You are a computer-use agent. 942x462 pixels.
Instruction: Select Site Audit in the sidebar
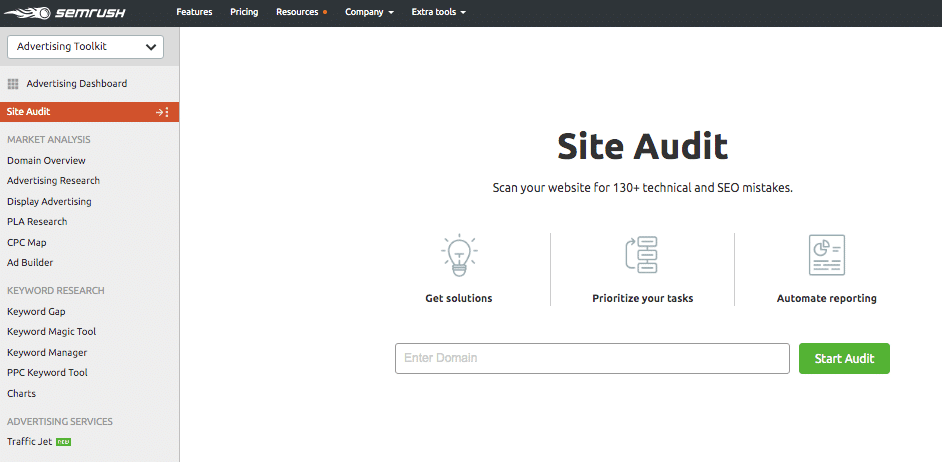pyautogui.click(x=90, y=112)
